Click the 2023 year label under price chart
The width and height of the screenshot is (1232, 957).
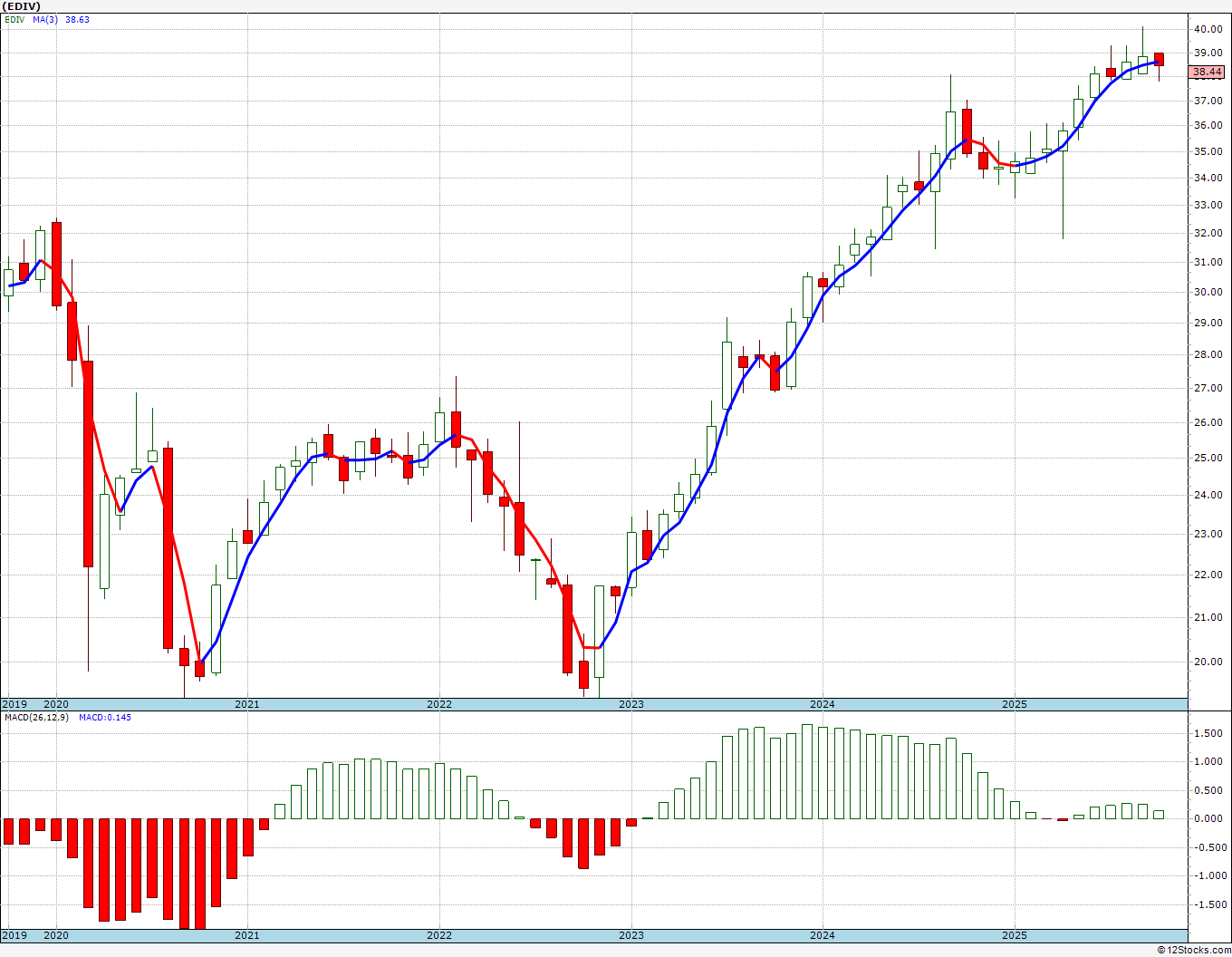tap(631, 704)
